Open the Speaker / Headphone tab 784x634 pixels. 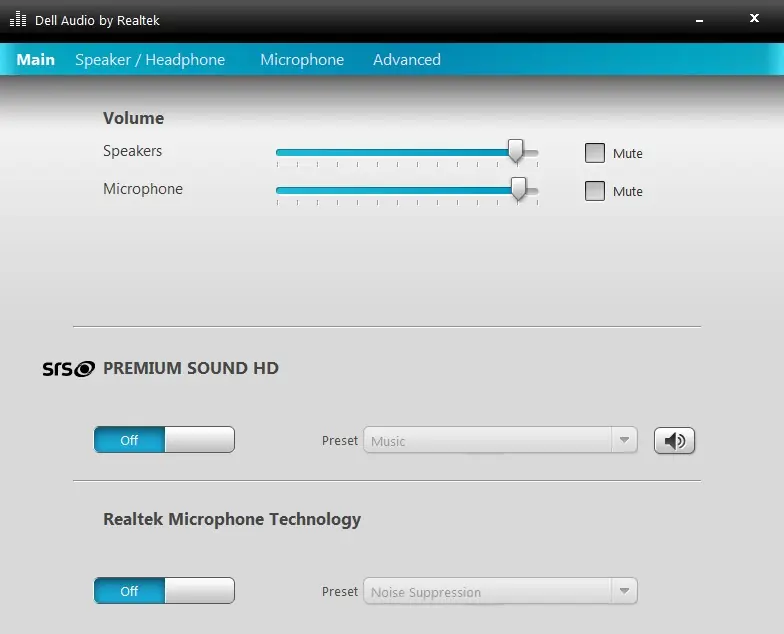(x=150, y=60)
